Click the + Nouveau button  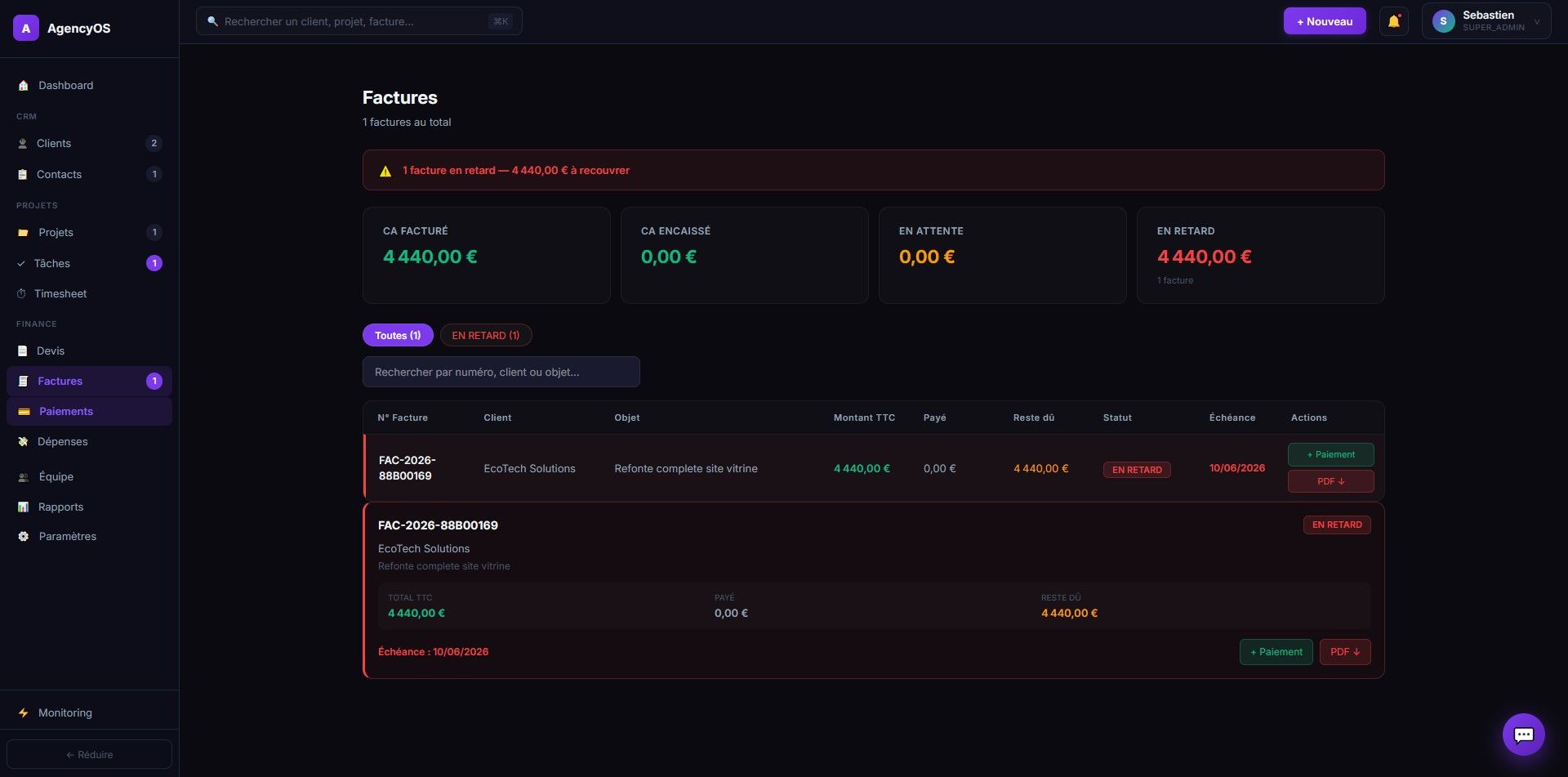tap(1325, 21)
